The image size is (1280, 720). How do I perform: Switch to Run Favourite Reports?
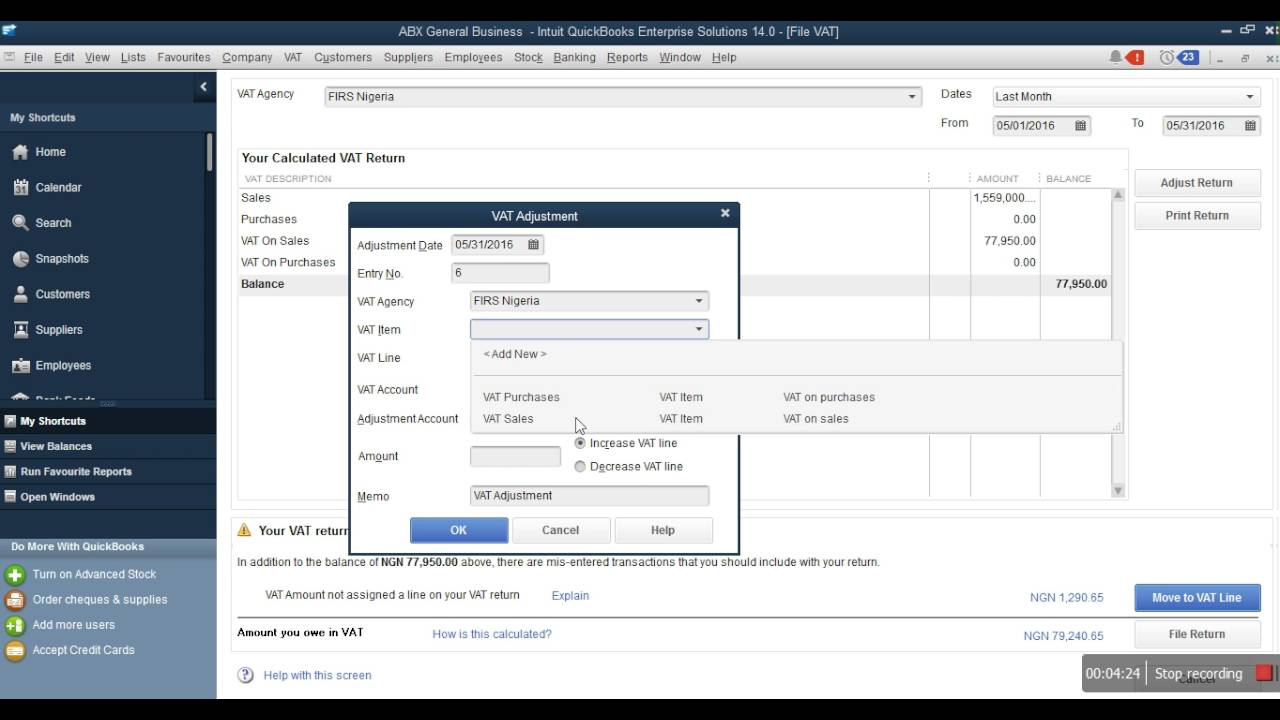(x=76, y=472)
